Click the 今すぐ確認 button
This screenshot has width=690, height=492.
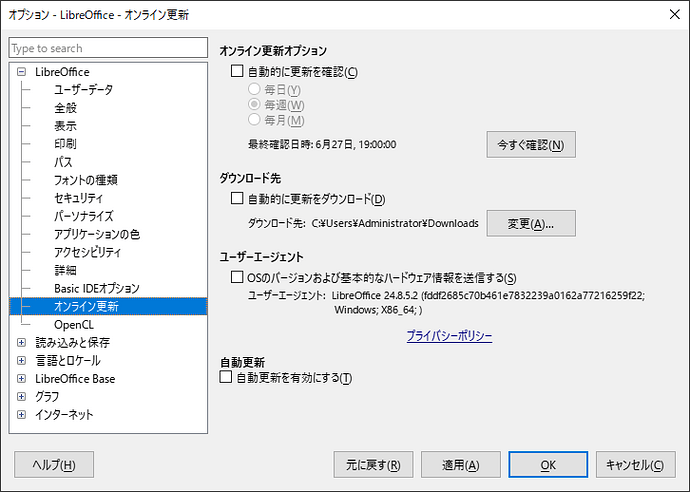[x=531, y=144]
